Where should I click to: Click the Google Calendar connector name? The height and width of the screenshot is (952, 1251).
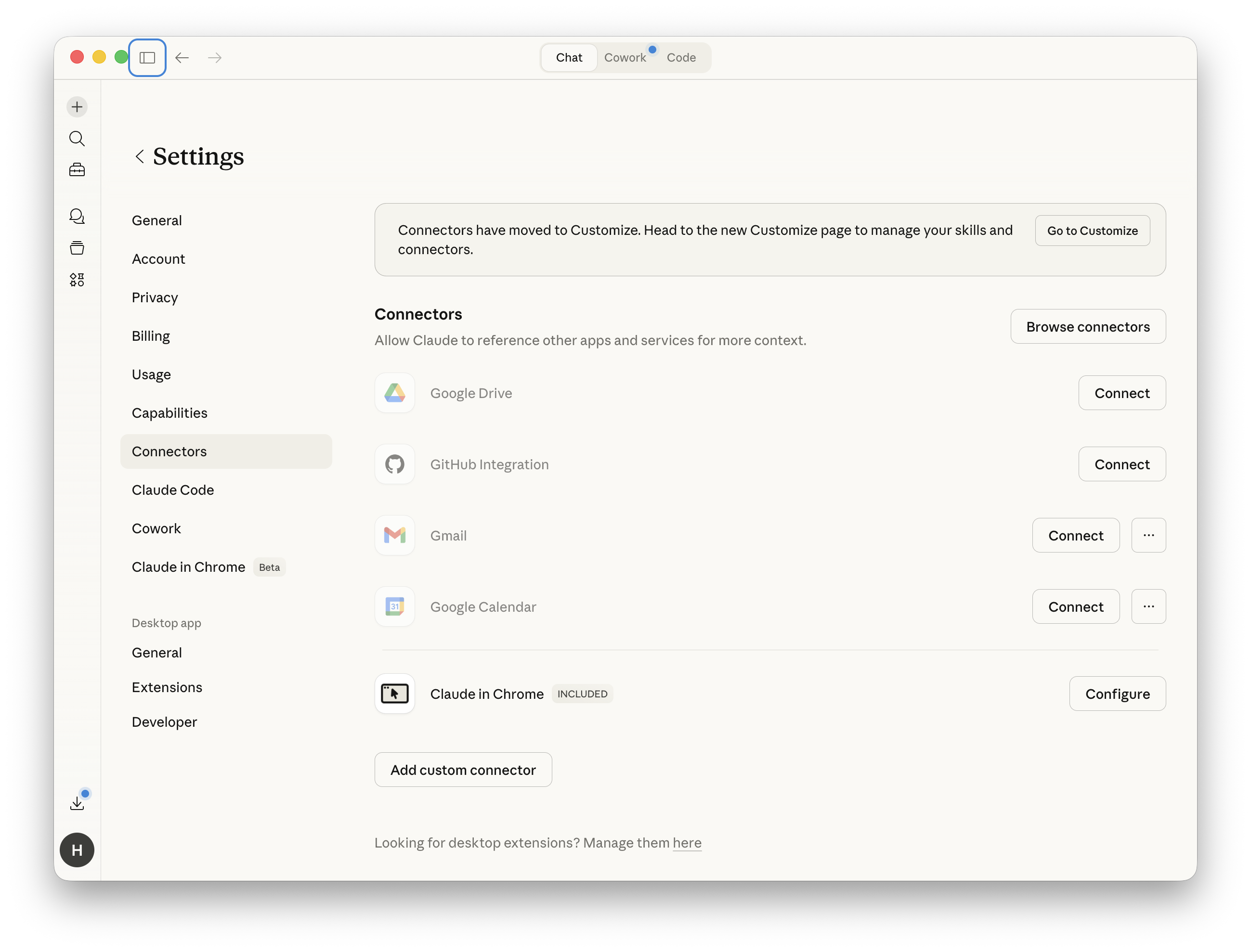(483, 607)
